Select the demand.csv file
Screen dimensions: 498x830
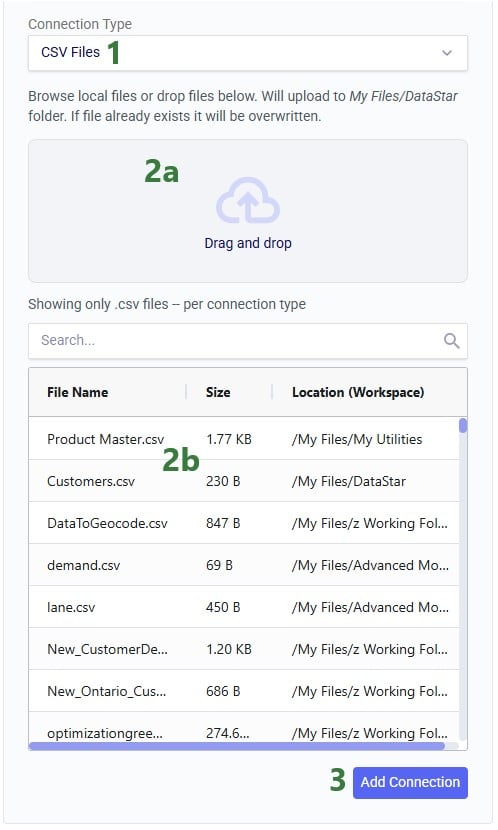[x=84, y=565]
